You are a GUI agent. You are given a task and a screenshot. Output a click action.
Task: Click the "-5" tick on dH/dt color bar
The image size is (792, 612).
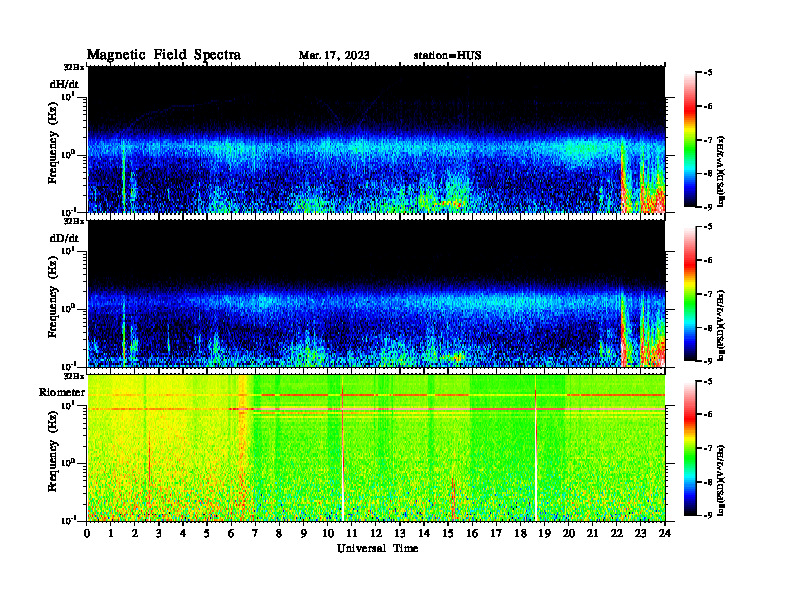point(708,73)
